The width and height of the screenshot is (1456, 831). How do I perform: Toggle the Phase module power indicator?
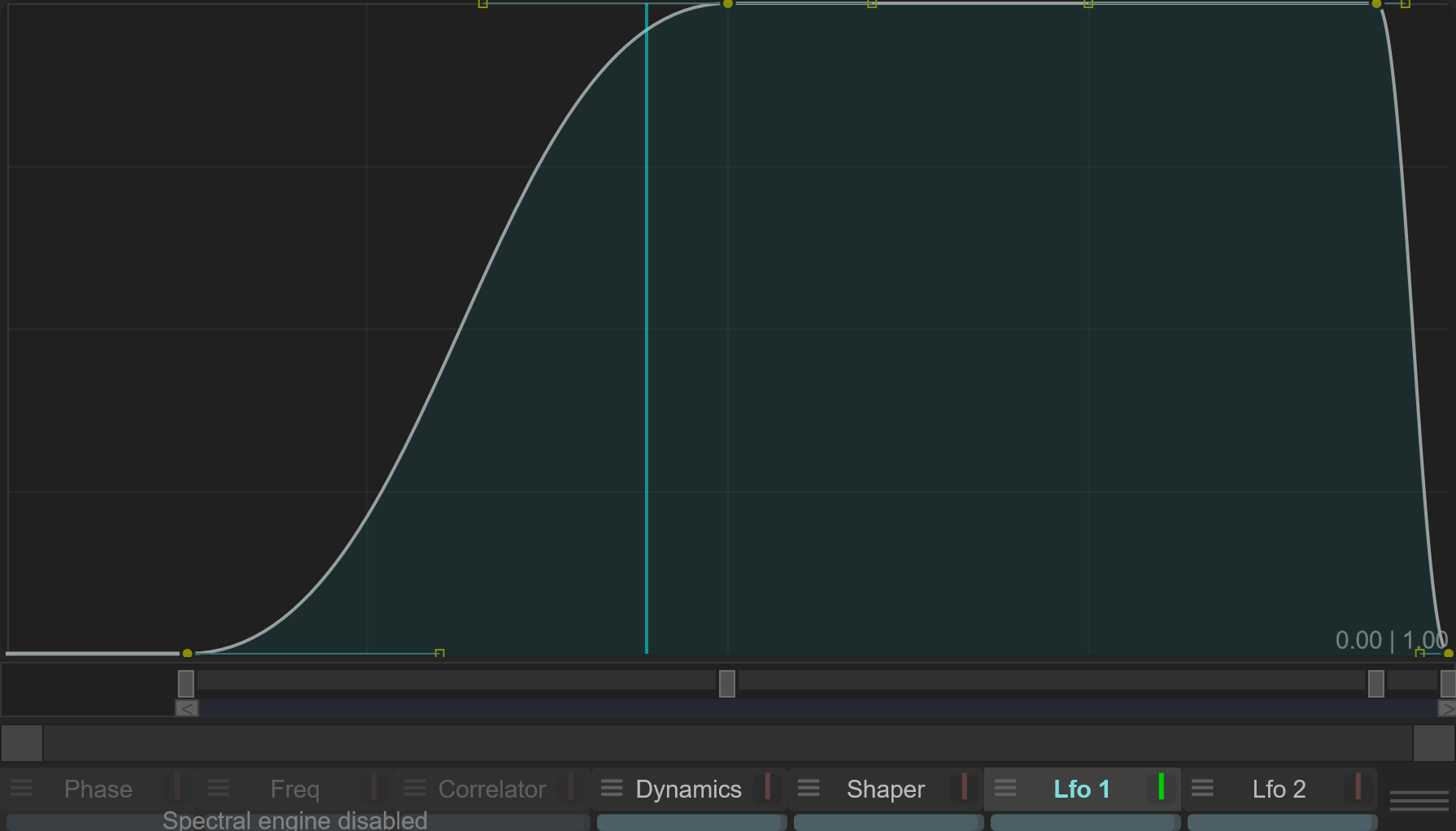(x=177, y=787)
